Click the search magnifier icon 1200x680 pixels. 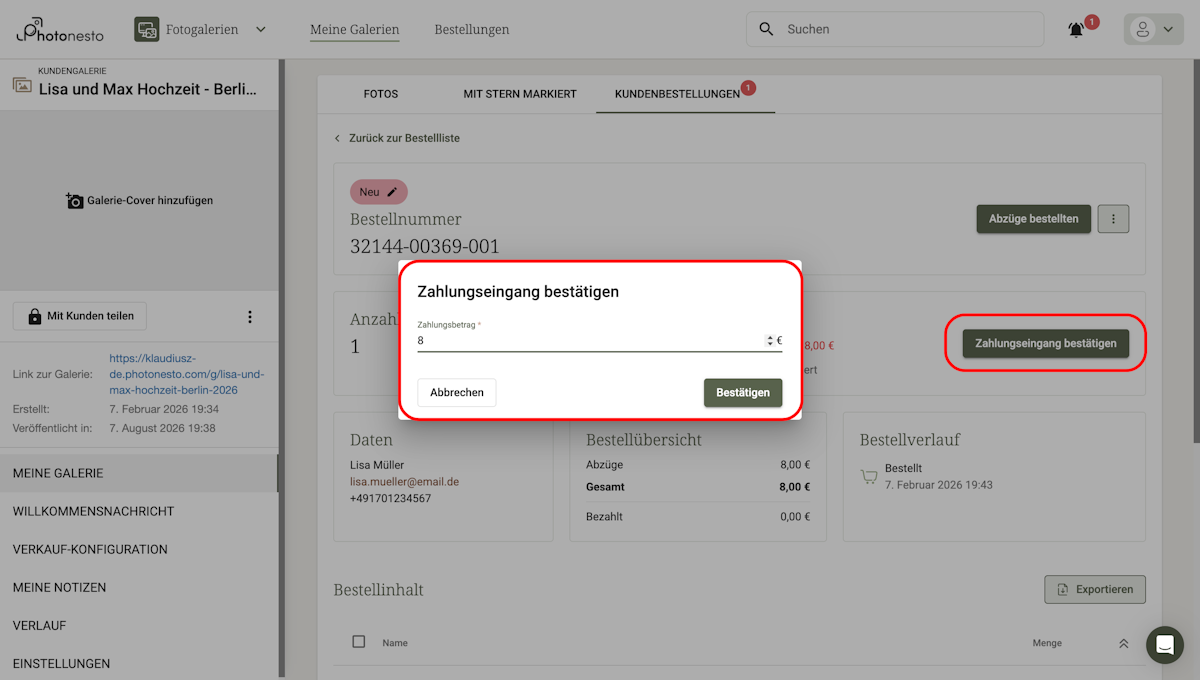(x=767, y=29)
